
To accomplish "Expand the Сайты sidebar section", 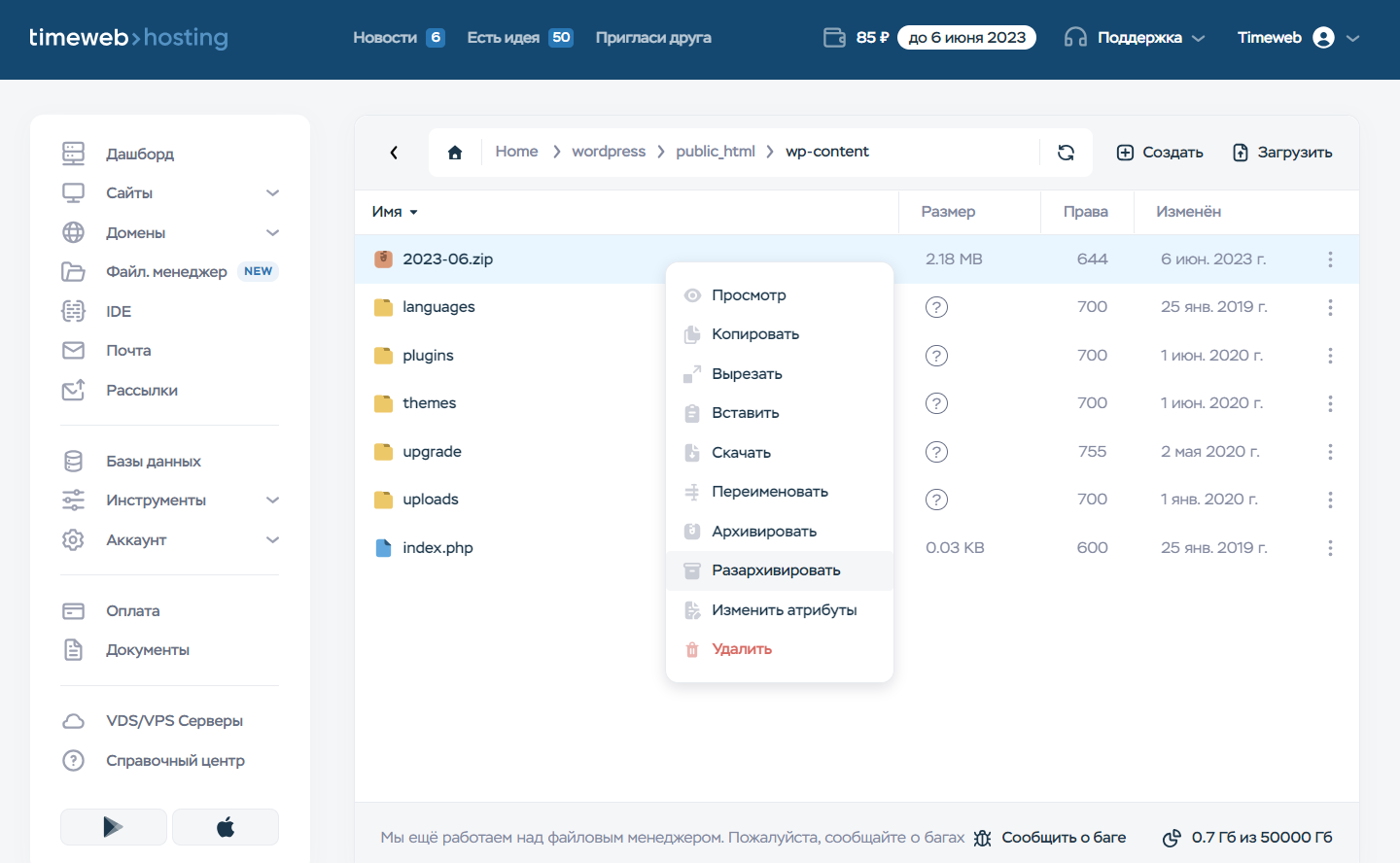I will pyautogui.click(x=272, y=193).
